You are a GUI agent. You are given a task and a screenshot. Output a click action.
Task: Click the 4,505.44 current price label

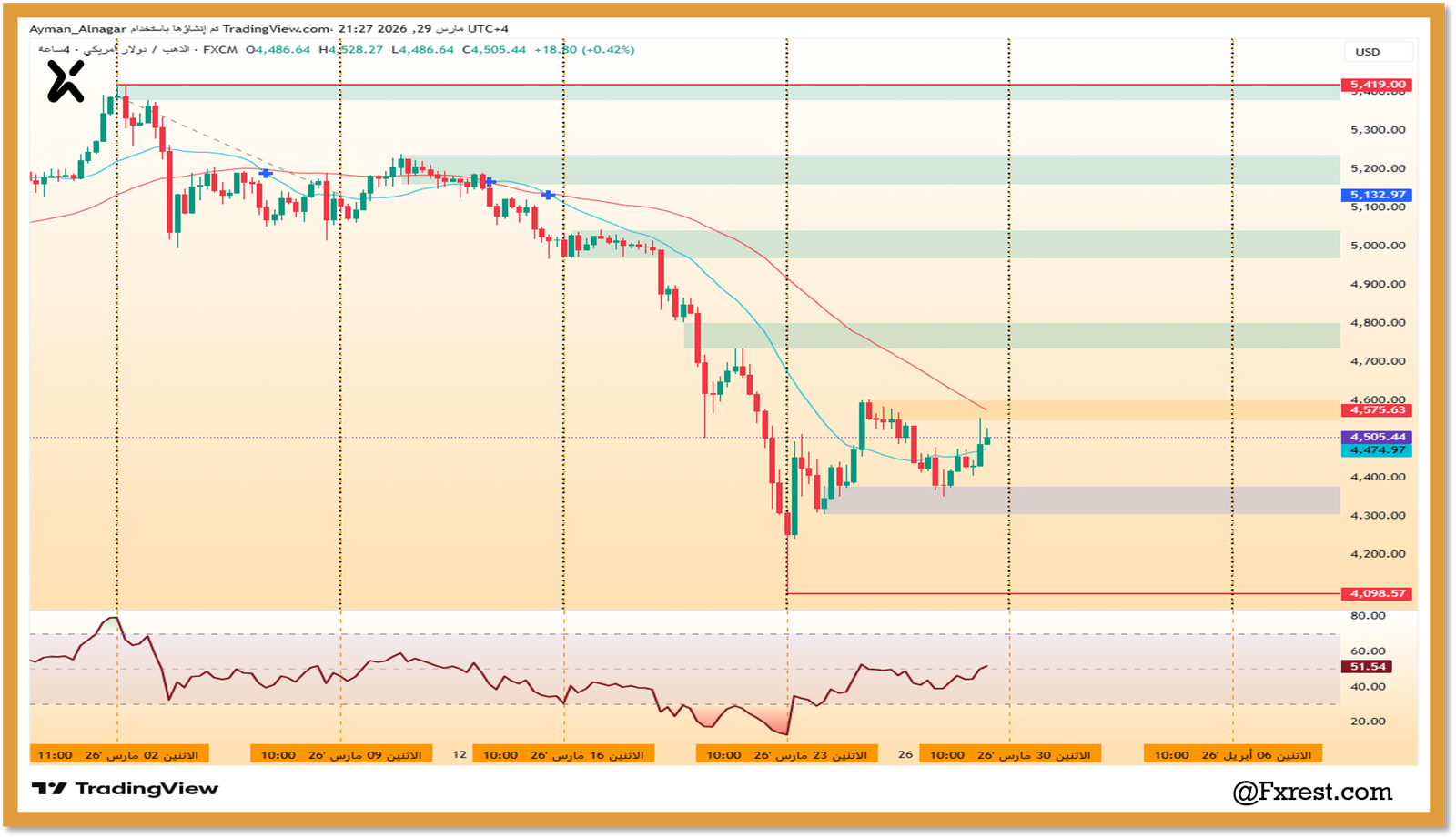pos(1377,438)
